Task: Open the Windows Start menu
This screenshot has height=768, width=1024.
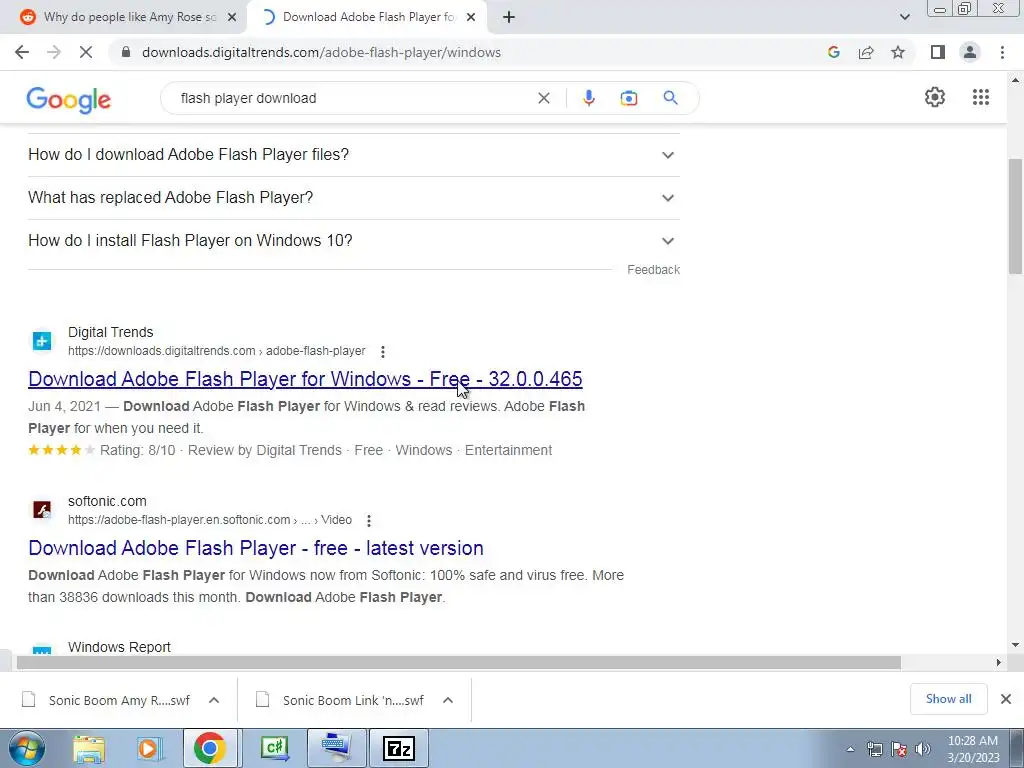Action: (x=27, y=748)
